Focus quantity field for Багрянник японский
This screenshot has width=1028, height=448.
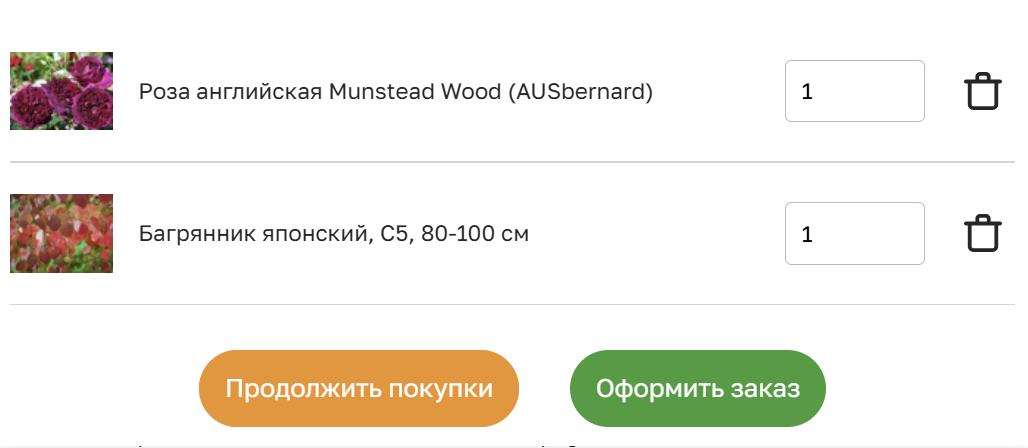coord(854,234)
